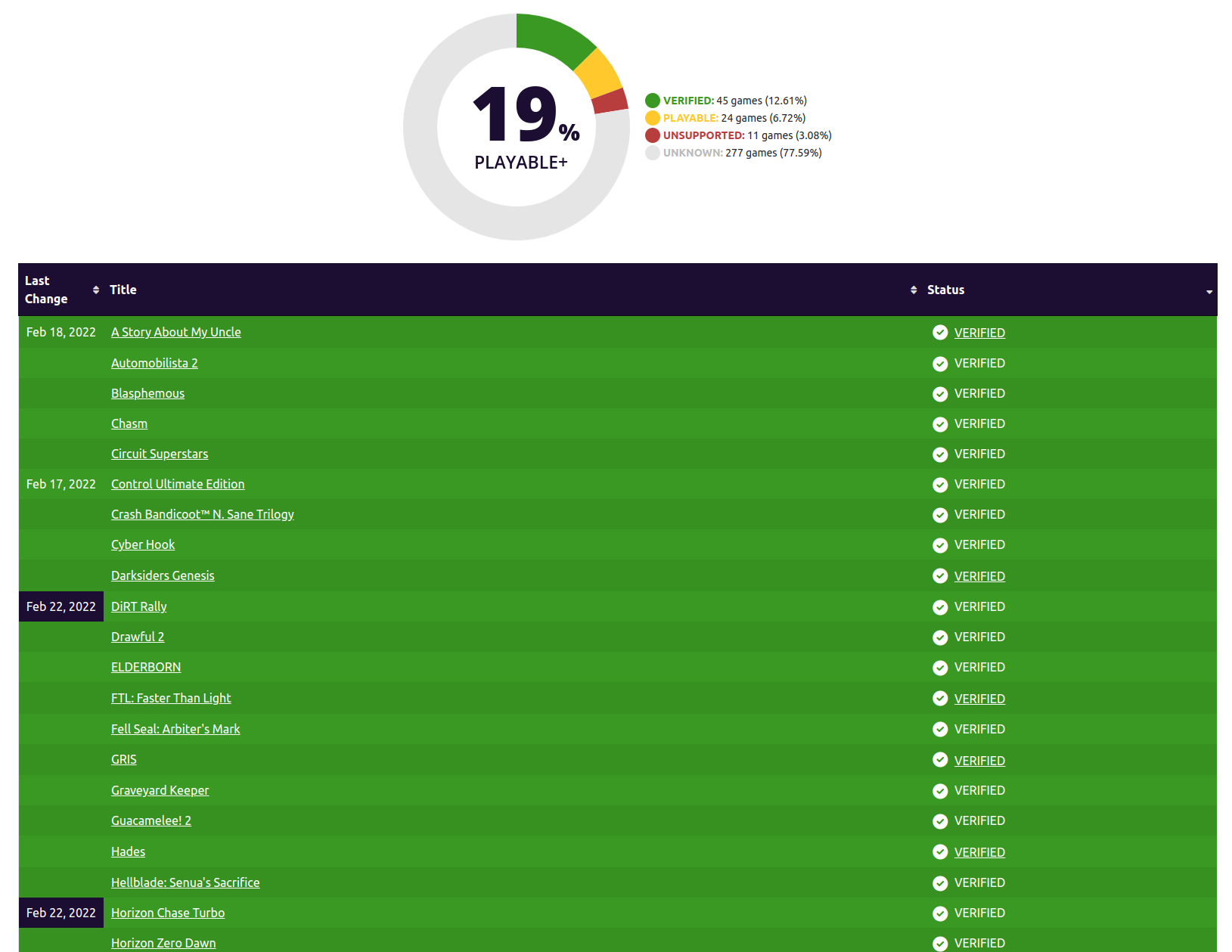Open Control Ultimate Edition link
Image resolution: width=1232 pixels, height=952 pixels.
(x=178, y=484)
